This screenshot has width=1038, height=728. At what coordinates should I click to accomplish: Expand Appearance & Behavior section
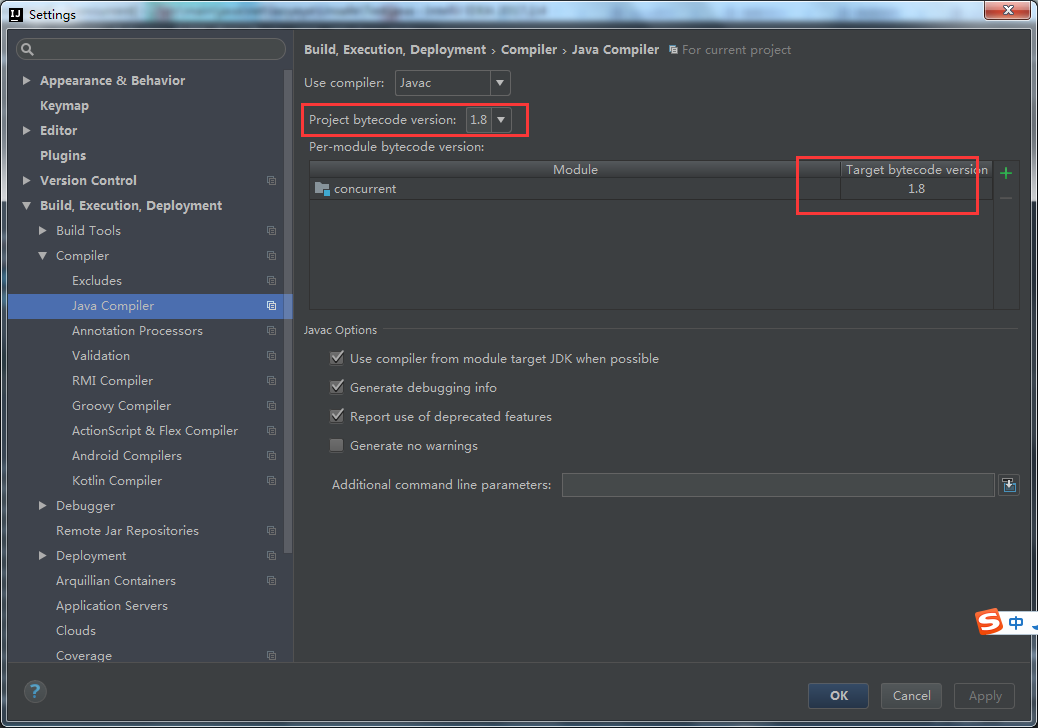26,81
